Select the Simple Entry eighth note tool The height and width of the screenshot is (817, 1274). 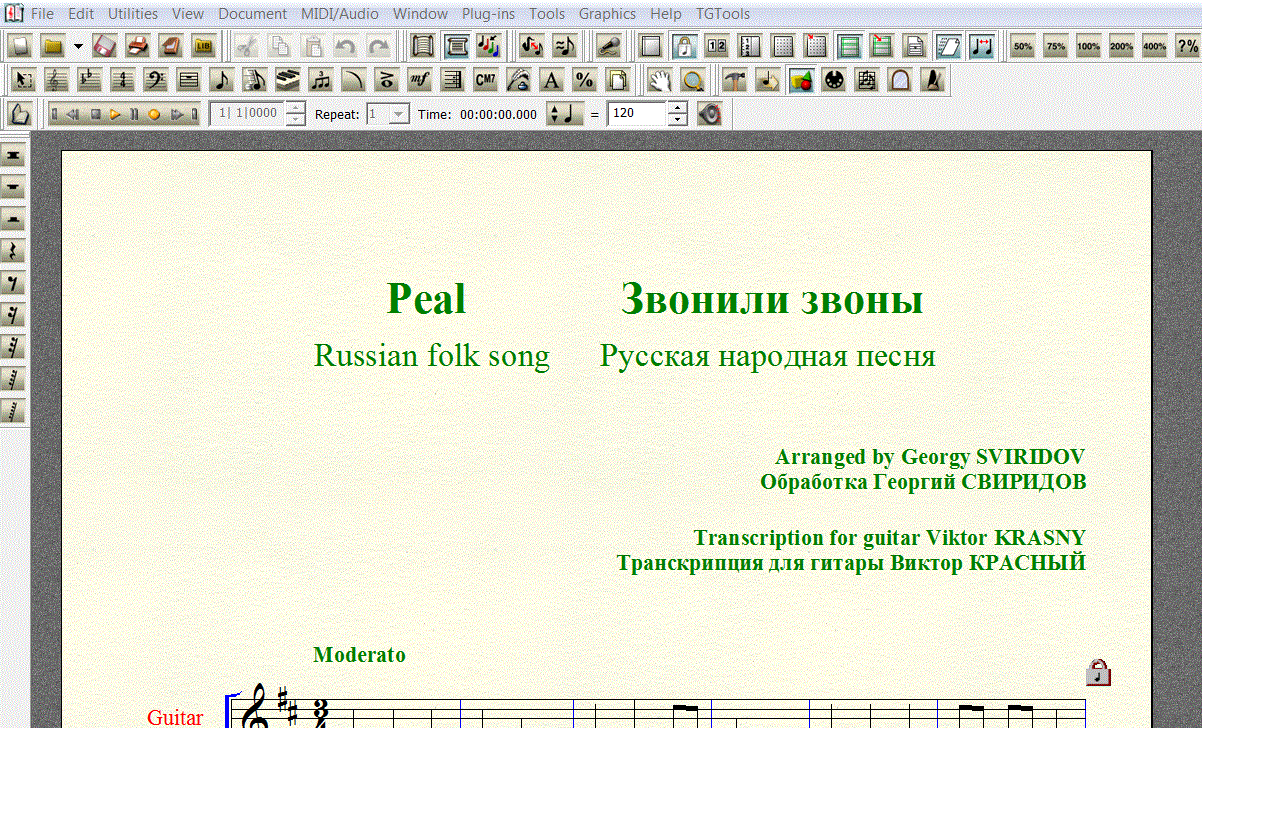point(222,80)
